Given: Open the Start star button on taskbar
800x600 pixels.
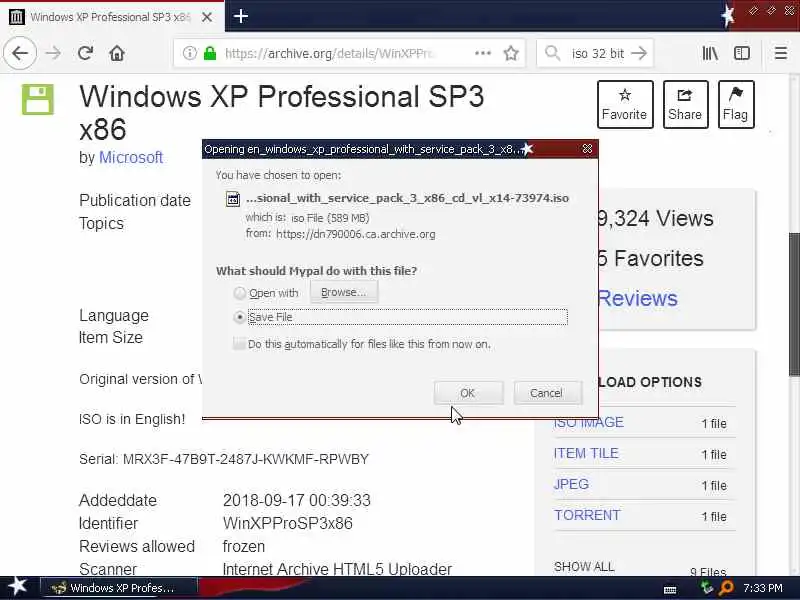Looking at the screenshot, I should (x=17, y=587).
